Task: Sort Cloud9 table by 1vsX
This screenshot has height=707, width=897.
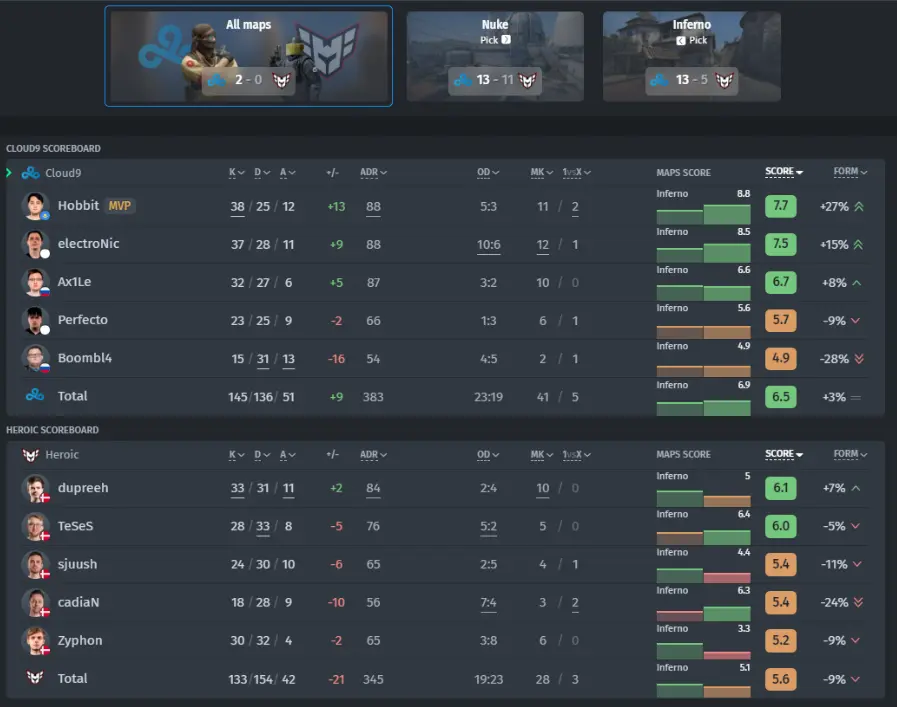Action: 576,172
